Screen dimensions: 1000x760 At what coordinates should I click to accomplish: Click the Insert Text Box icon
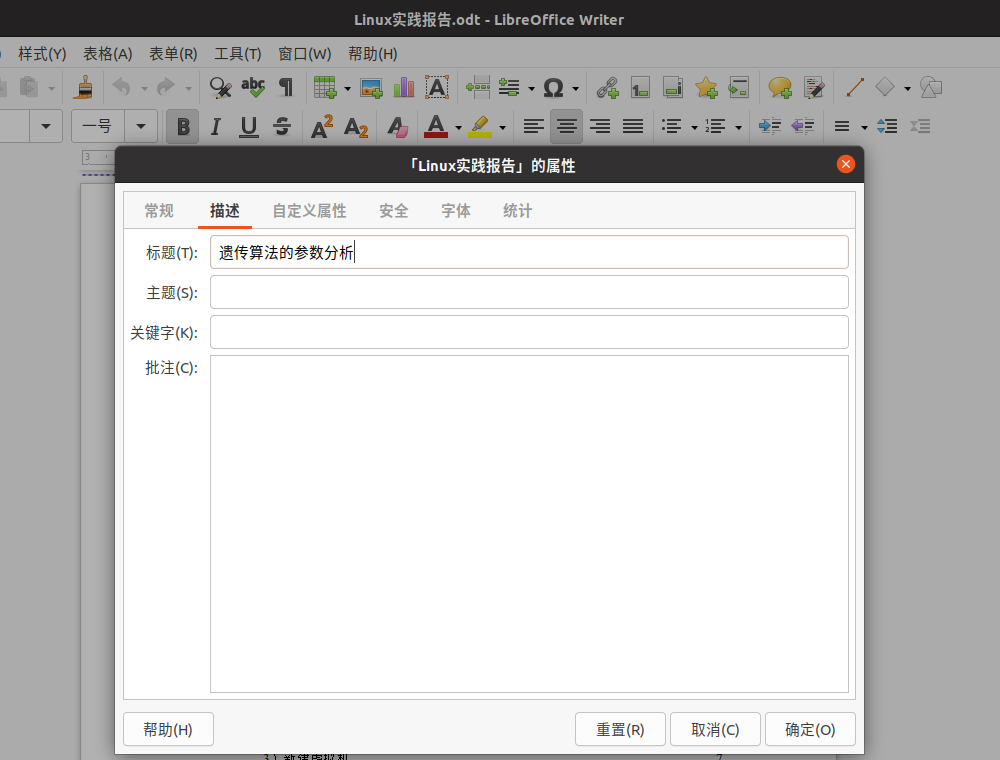point(437,88)
